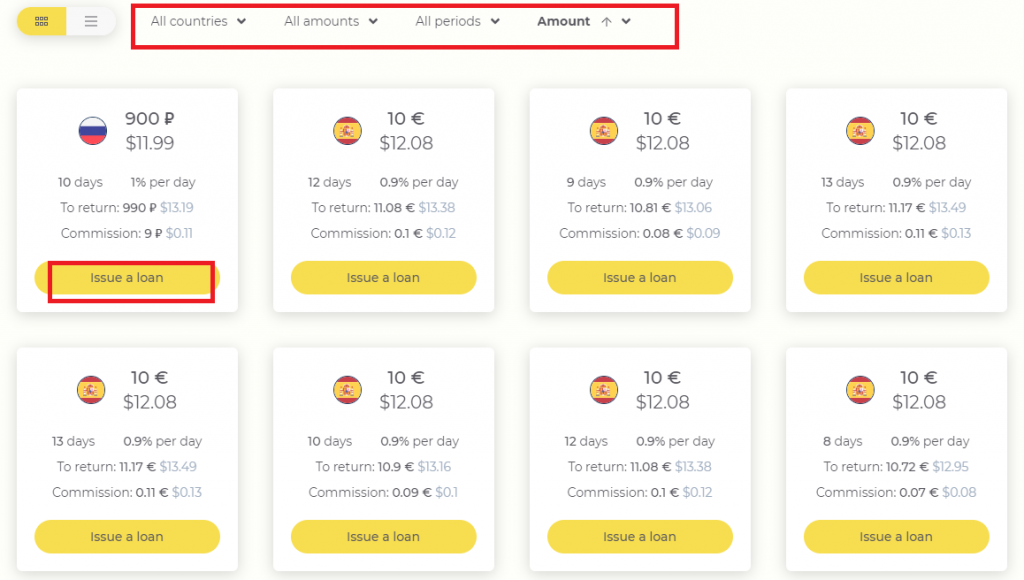Open the All periods dropdown
This screenshot has width=1024, height=580.
click(457, 21)
